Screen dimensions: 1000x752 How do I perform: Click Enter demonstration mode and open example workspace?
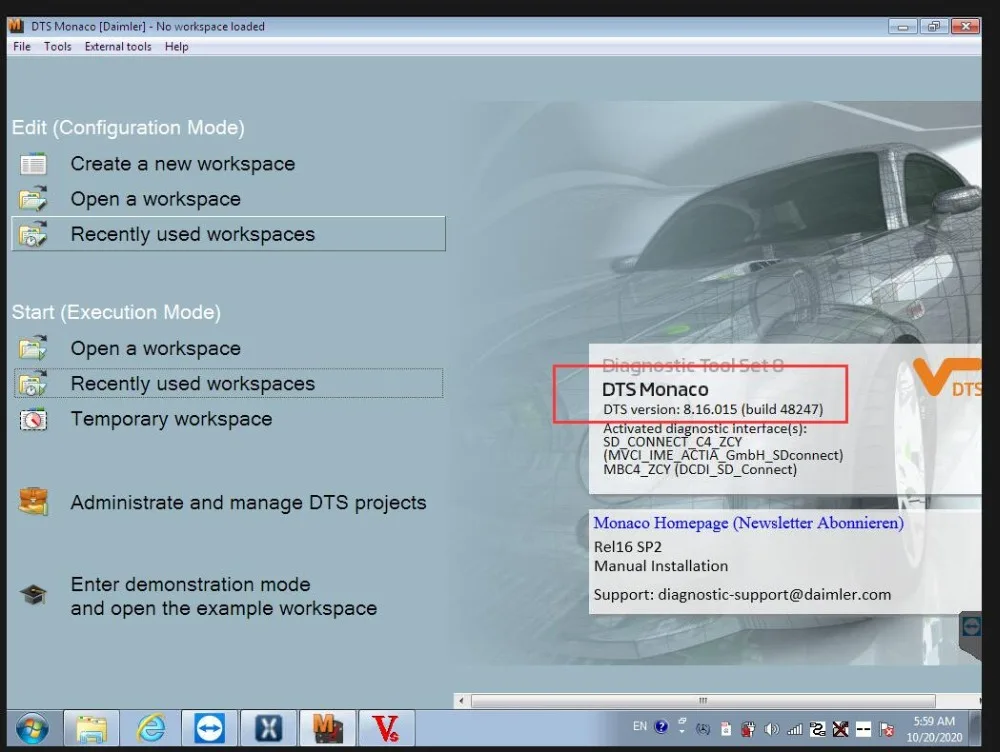coord(224,596)
